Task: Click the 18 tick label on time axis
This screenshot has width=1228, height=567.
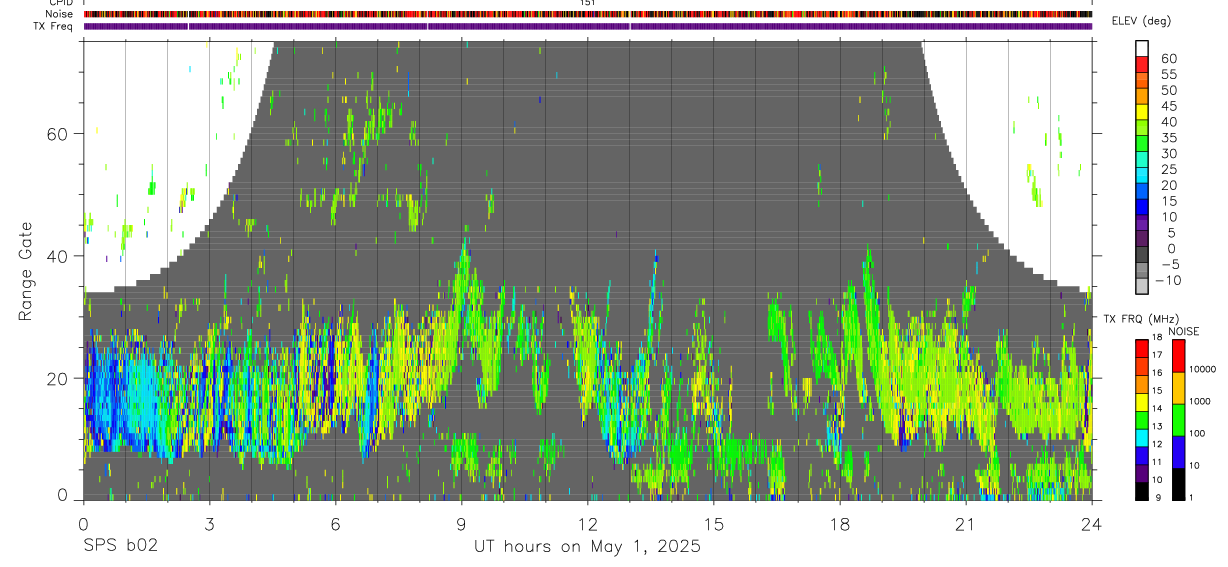Action: coord(840,524)
